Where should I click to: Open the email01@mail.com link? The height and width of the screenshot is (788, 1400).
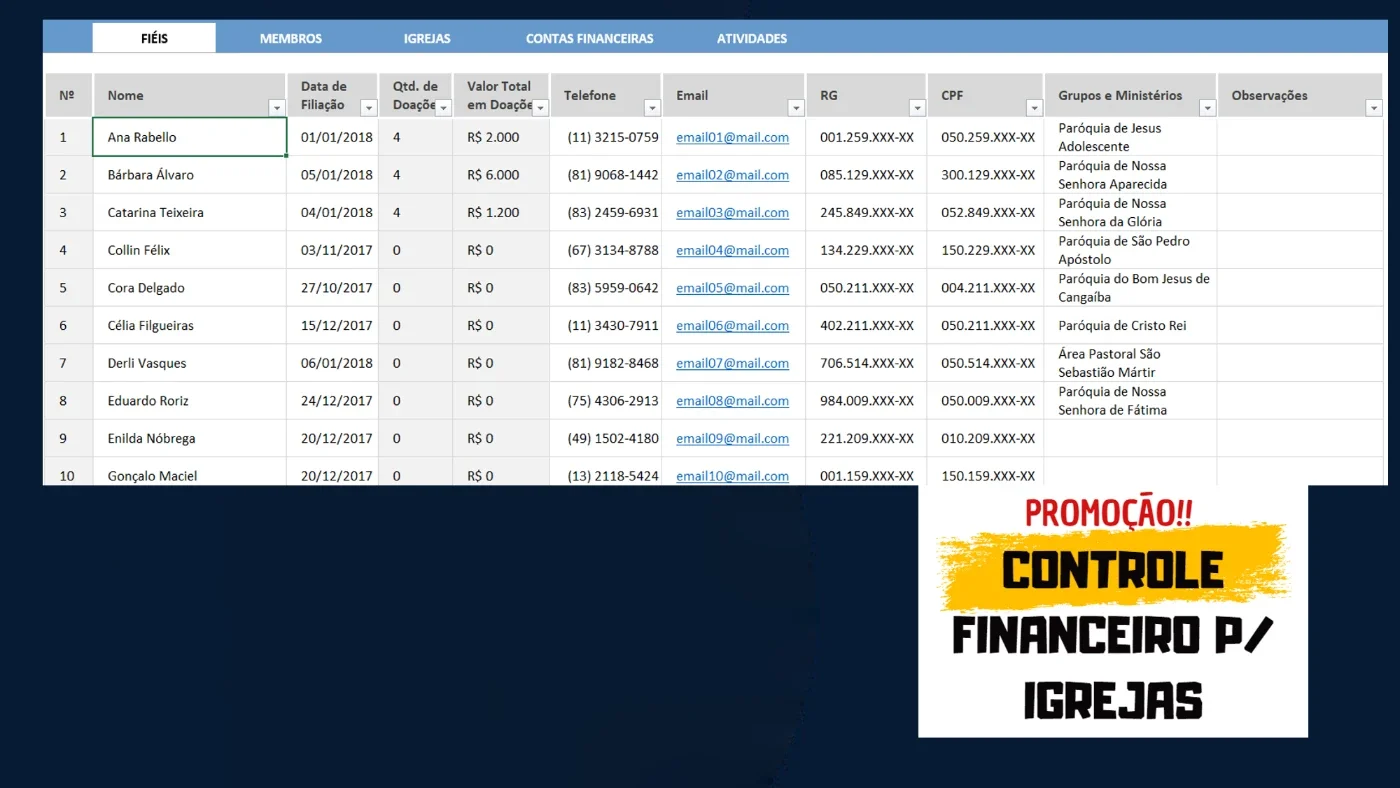pyautogui.click(x=732, y=137)
